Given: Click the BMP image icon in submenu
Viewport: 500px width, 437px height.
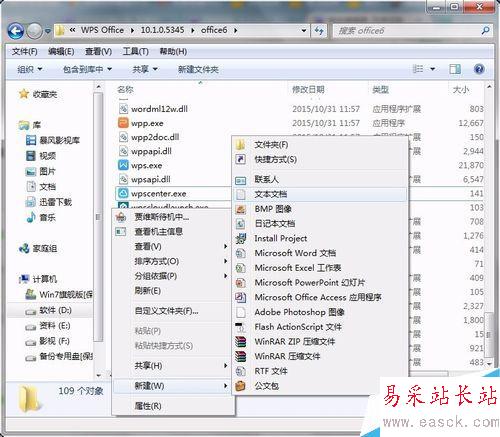Looking at the screenshot, I should pyautogui.click(x=240, y=209).
